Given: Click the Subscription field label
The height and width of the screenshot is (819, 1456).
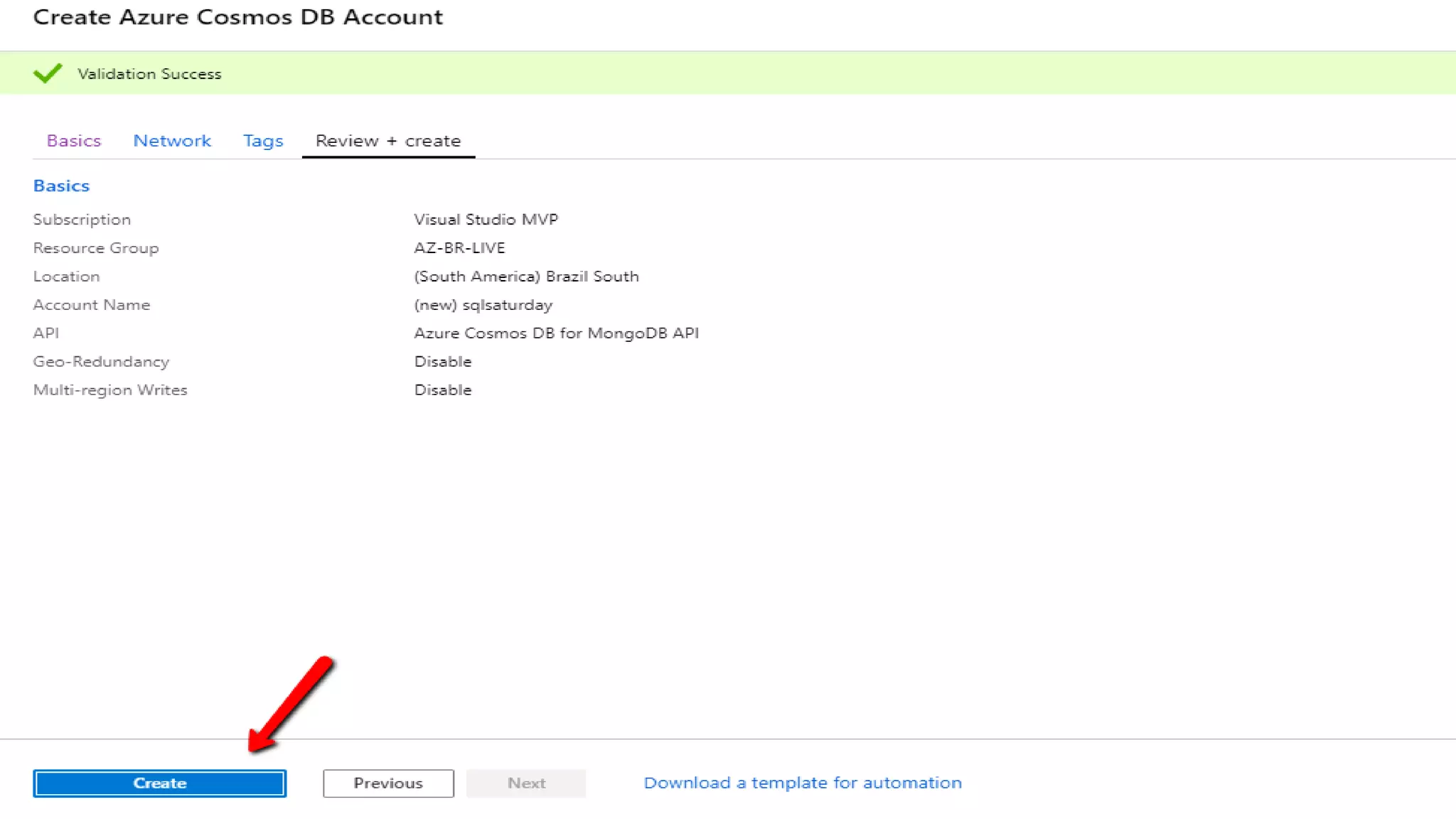Looking at the screenshot, I should coord(82,219).
